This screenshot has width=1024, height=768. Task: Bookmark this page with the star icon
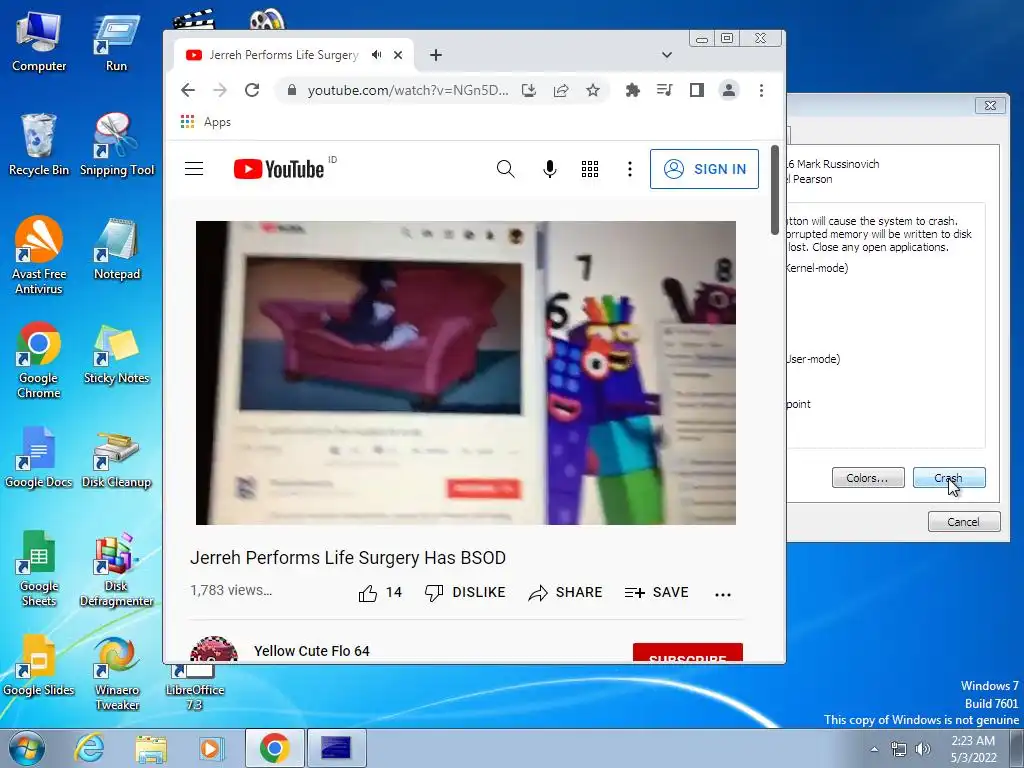[592, 90]
